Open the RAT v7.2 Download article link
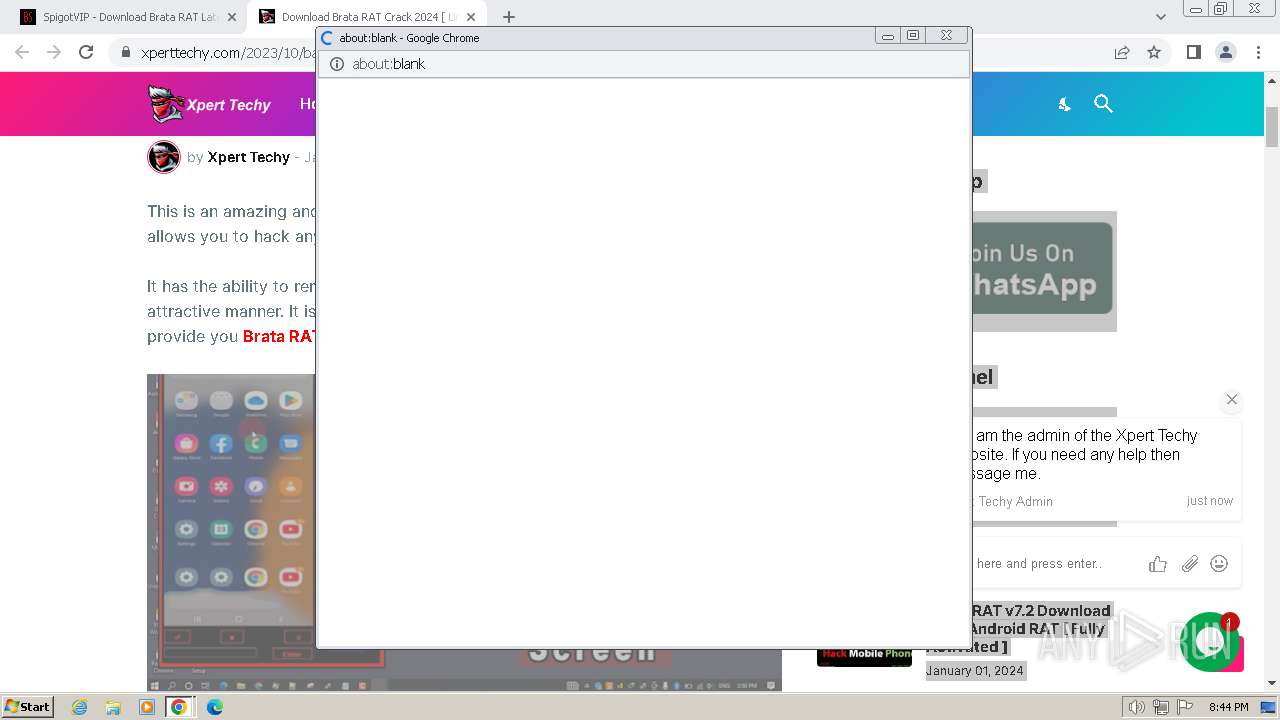 pos(1041,628)
